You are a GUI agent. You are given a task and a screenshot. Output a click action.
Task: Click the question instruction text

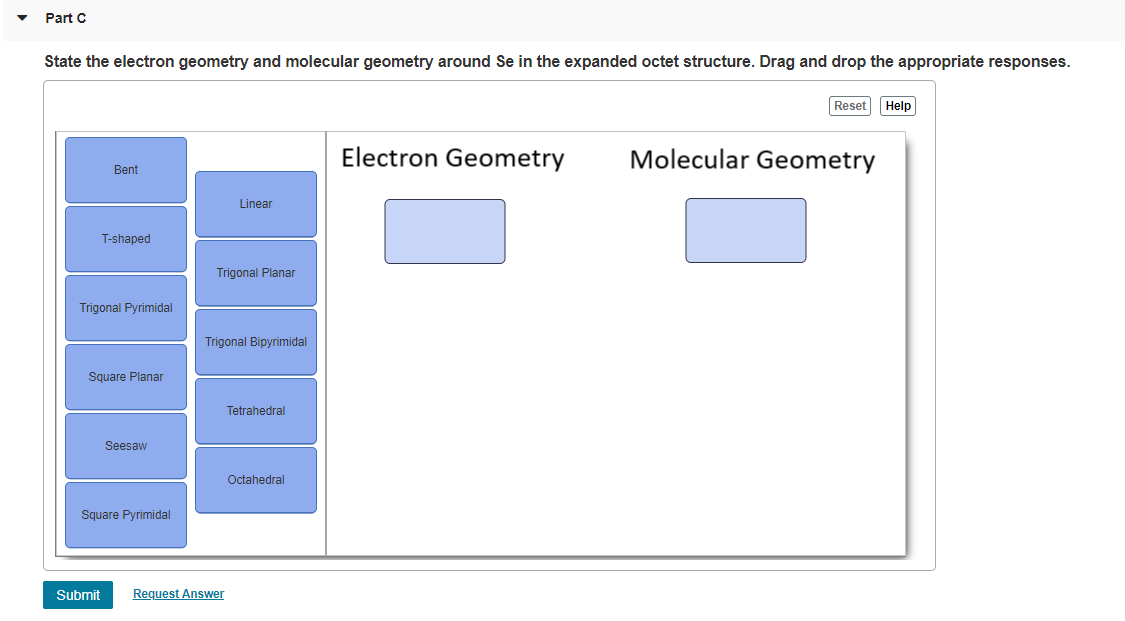point(557,61)
